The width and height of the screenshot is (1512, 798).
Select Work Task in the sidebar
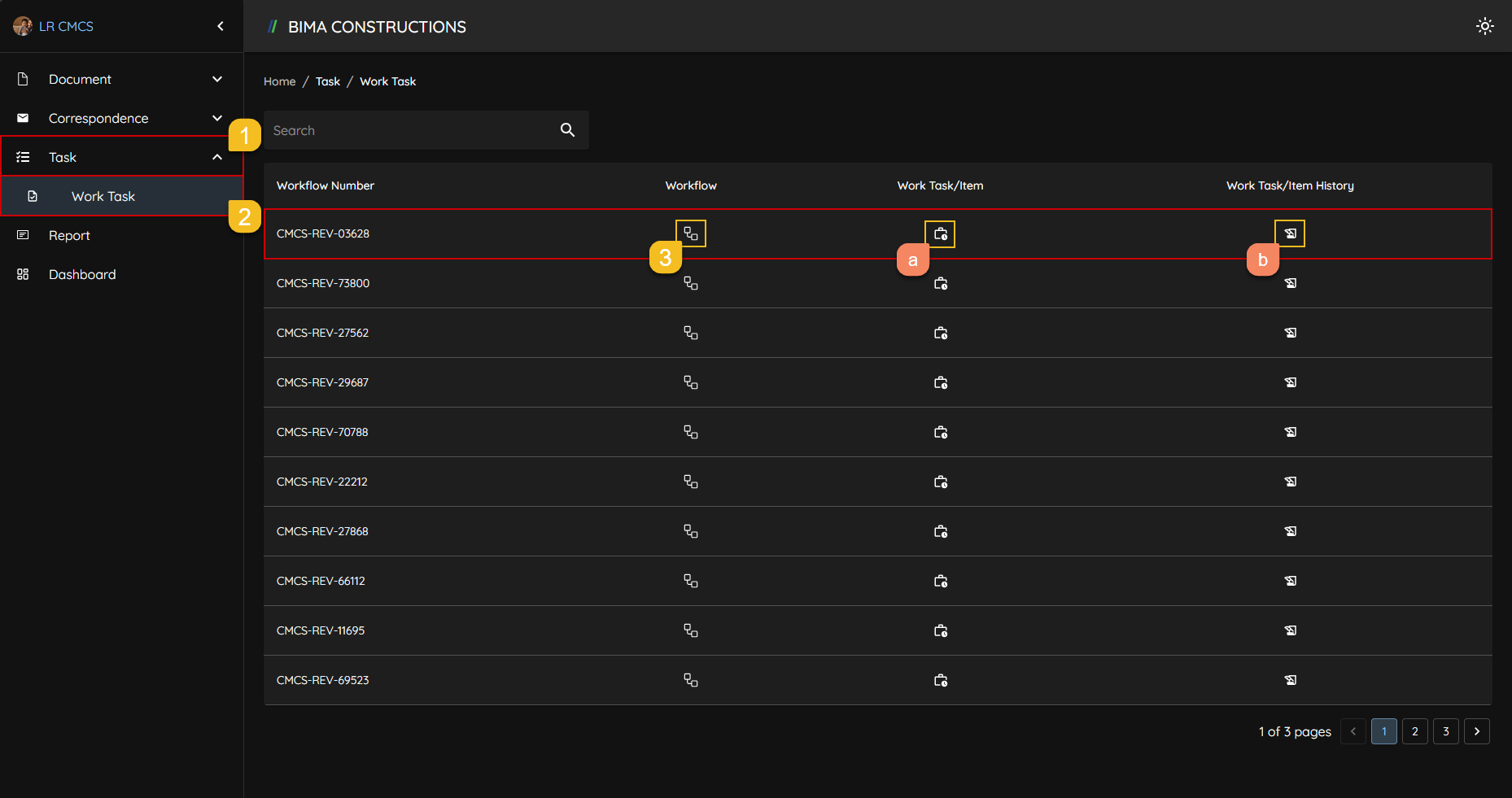pyautogui.click(x=103, y=196)
